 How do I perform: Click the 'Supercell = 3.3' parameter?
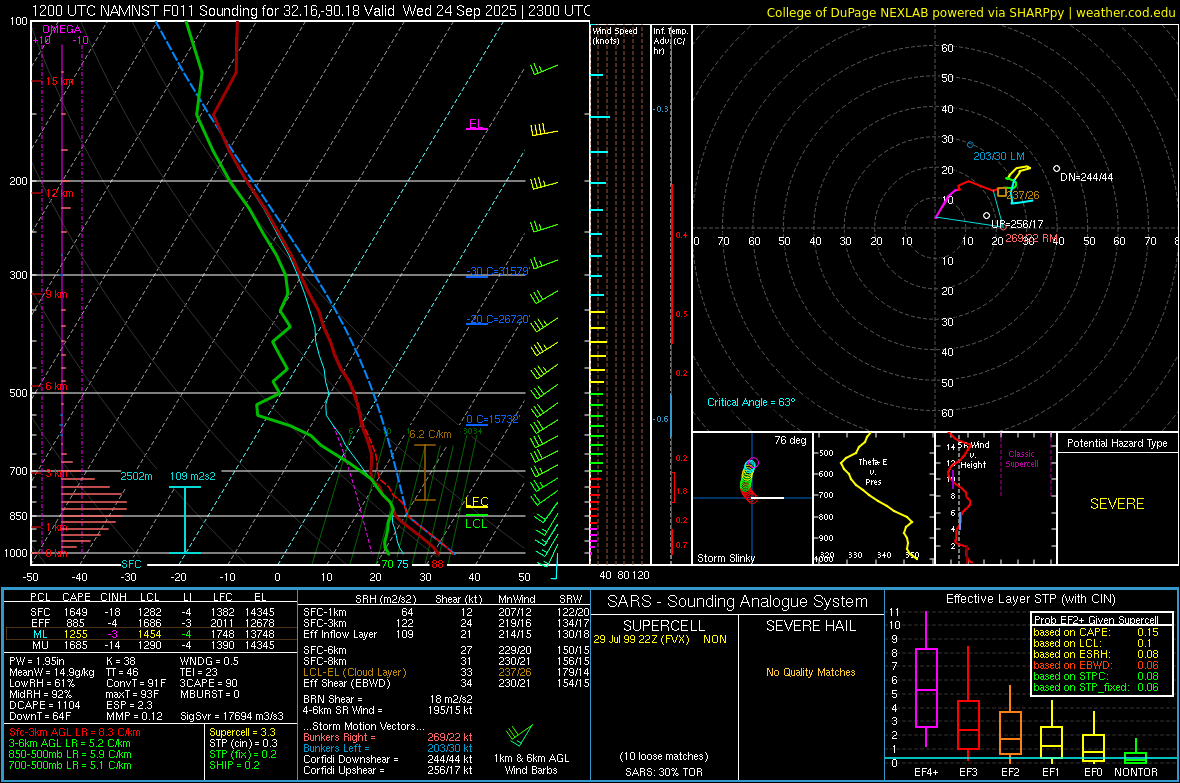click(242, 732)
